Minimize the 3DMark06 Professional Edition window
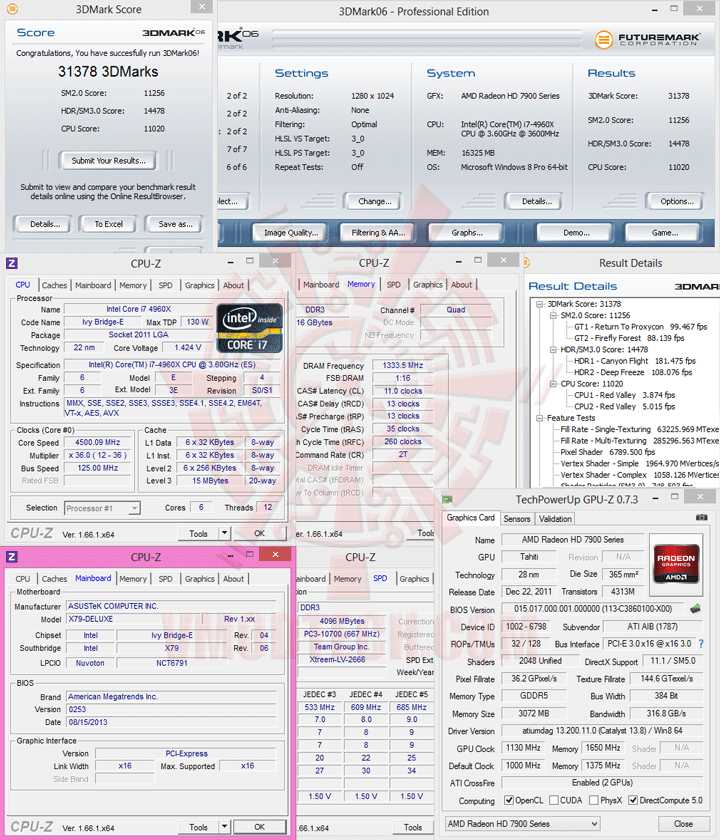 click(655, 10)
